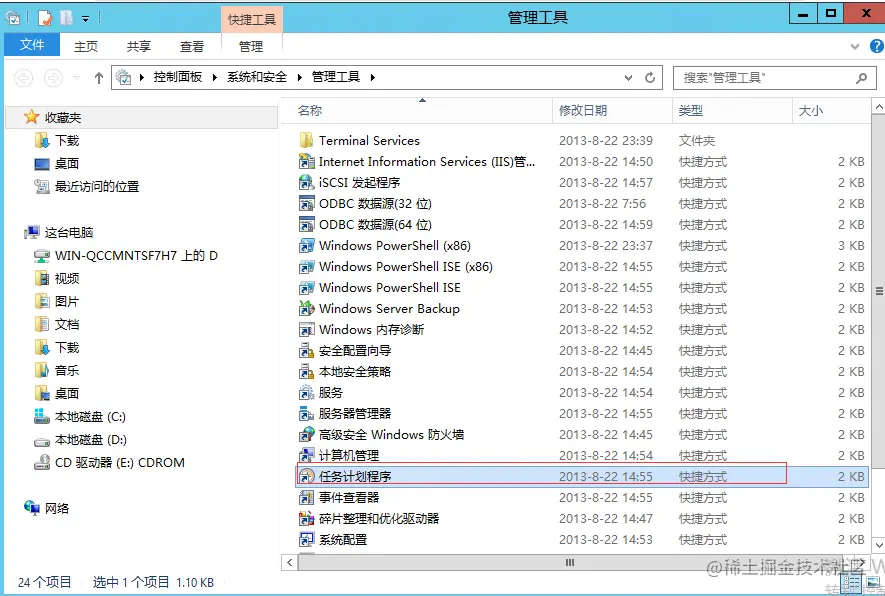Open the 主页 ribbon tab
The width and height of the screenshot is (885, 596).
pos(86,46)
